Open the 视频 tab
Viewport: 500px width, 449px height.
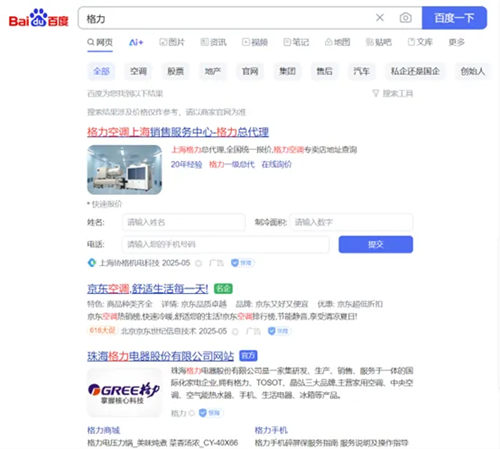255,42
